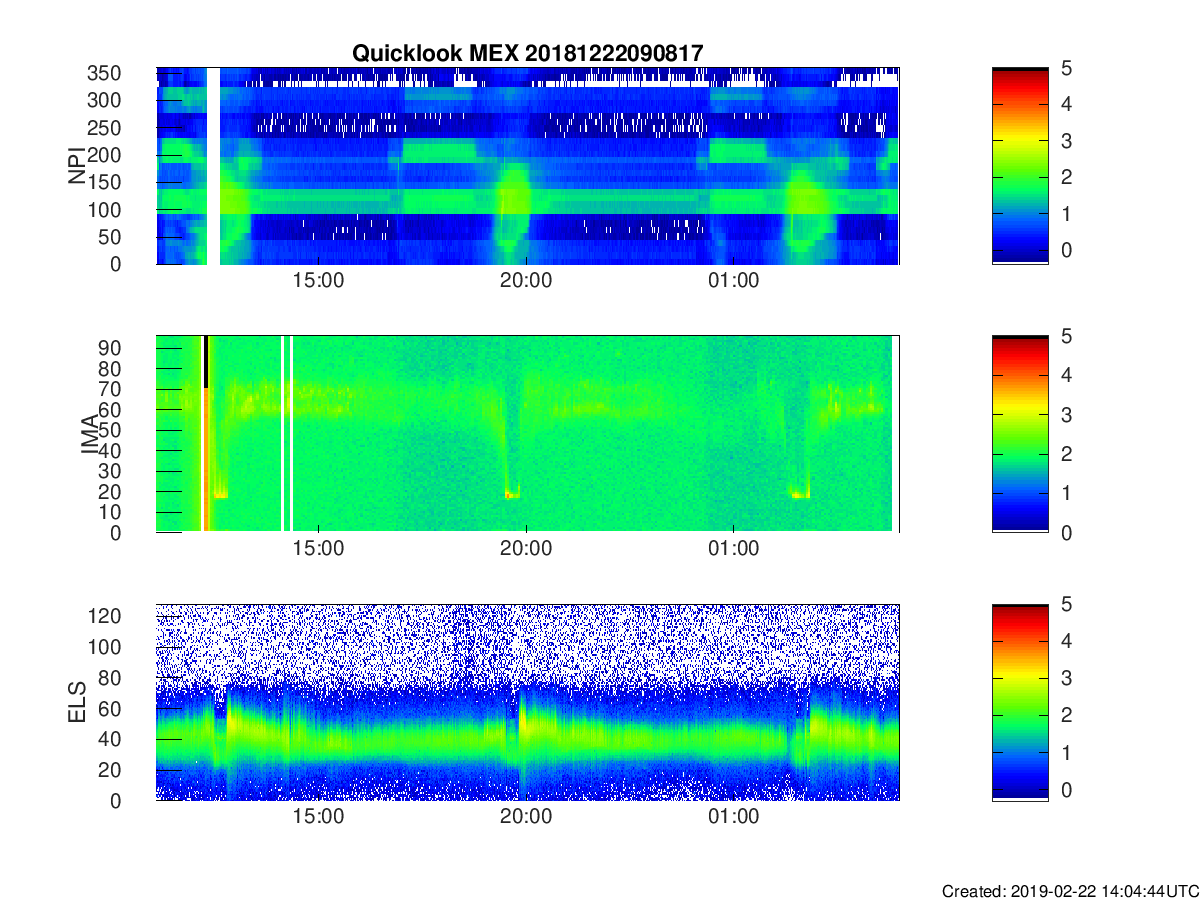Screen dimensions: 1200x900
Task: Click the ELS y-axis label
Action: pos(77,702)
